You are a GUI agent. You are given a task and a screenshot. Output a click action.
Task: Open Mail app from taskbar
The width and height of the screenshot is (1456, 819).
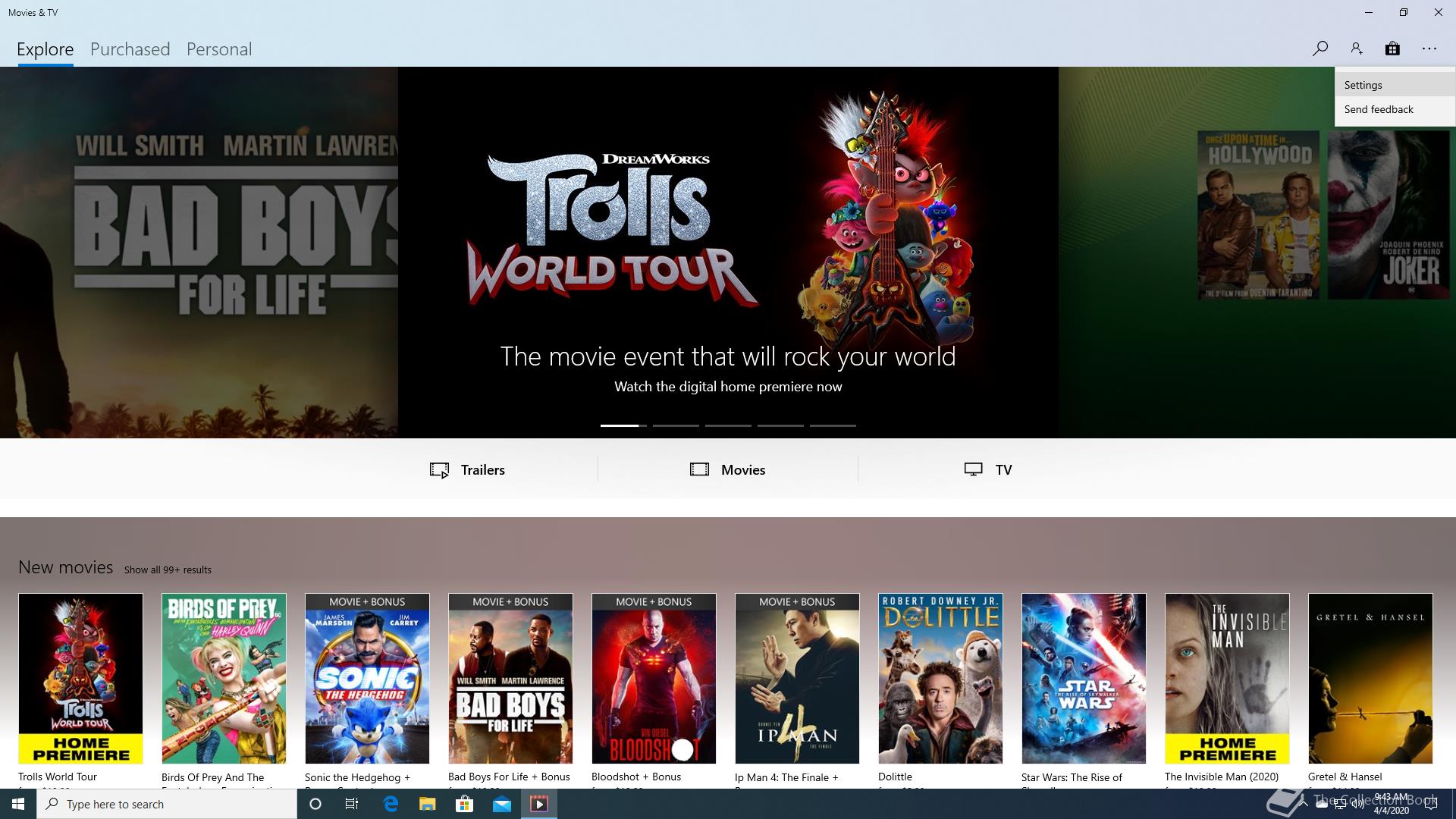coord(501,804)
